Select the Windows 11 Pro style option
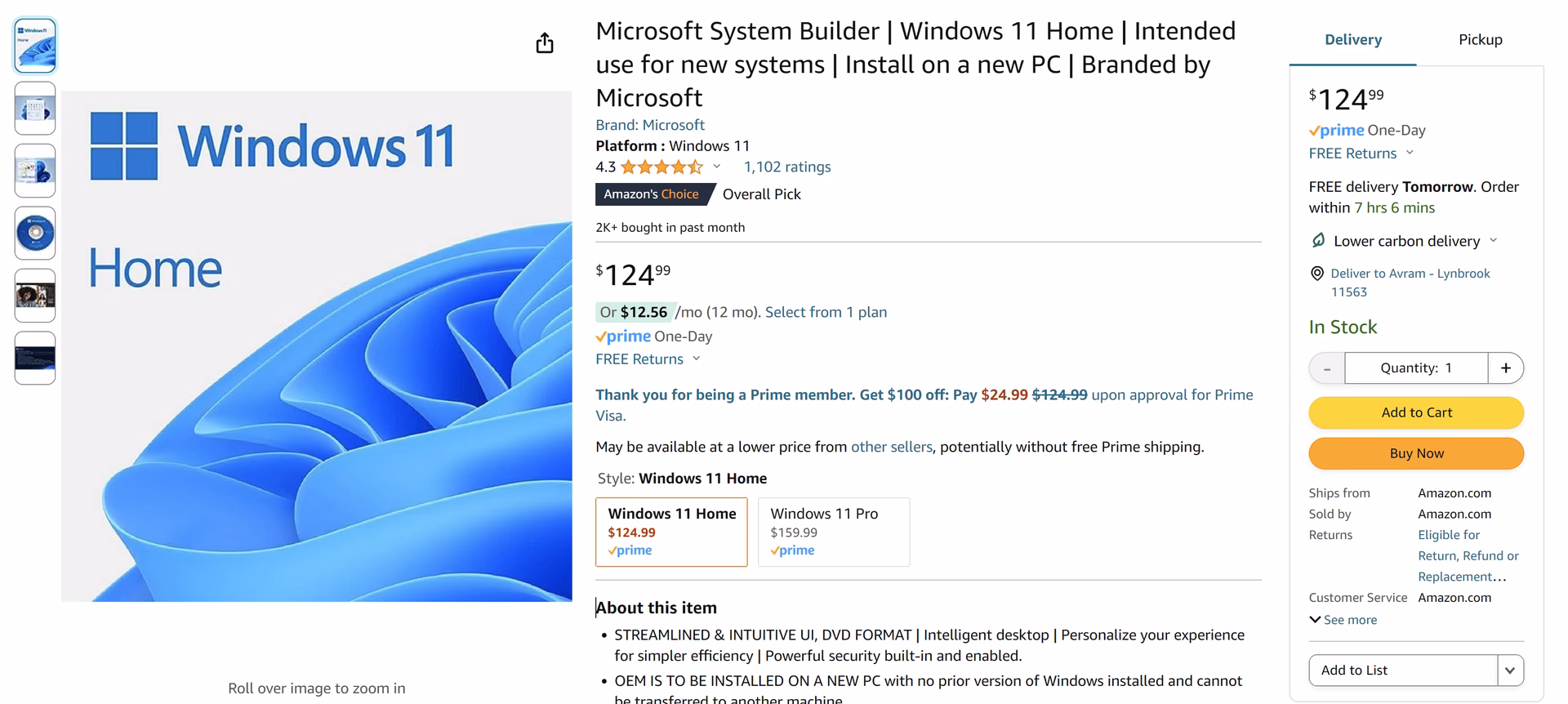Viewport: 1568px width, 704px height. click(833, 532)
